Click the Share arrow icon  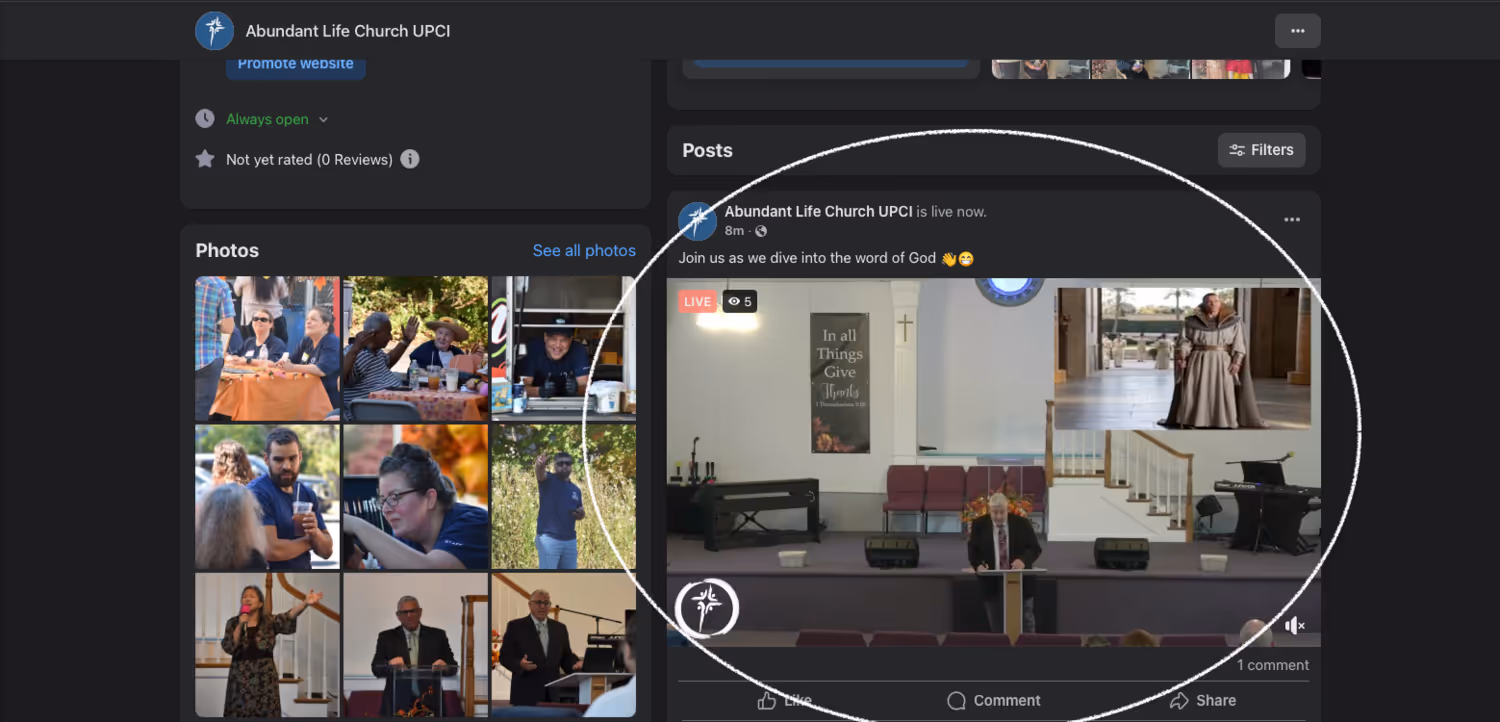point(1180,700)
